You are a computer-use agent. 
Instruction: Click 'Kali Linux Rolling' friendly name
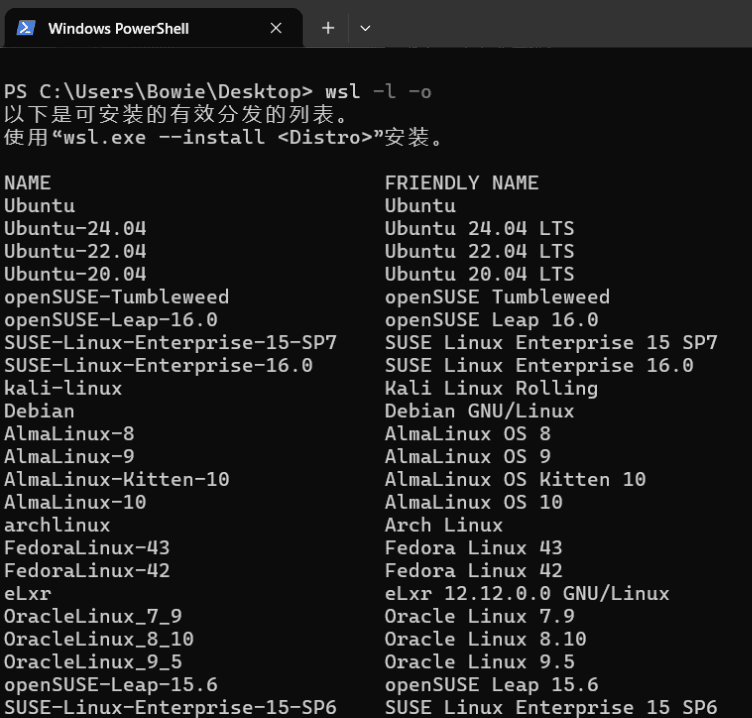click(x=492, y=388)
